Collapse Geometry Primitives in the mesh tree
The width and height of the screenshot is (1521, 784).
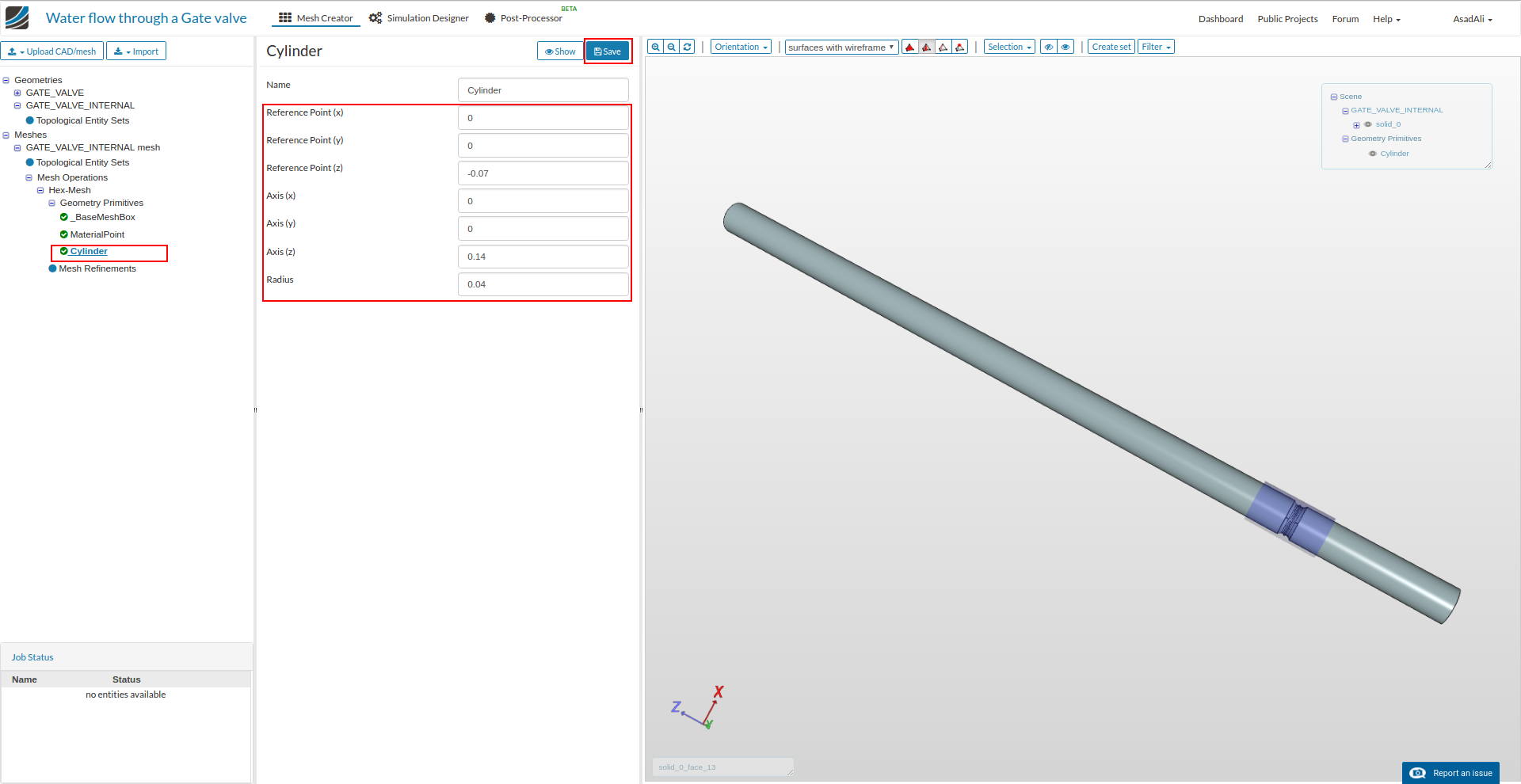[52, 203]
